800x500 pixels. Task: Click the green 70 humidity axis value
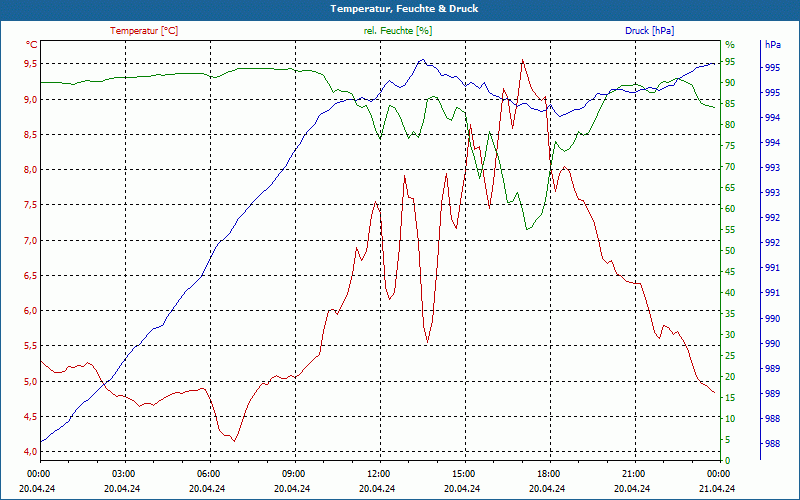pyautogui.click(x=730, y=167)
